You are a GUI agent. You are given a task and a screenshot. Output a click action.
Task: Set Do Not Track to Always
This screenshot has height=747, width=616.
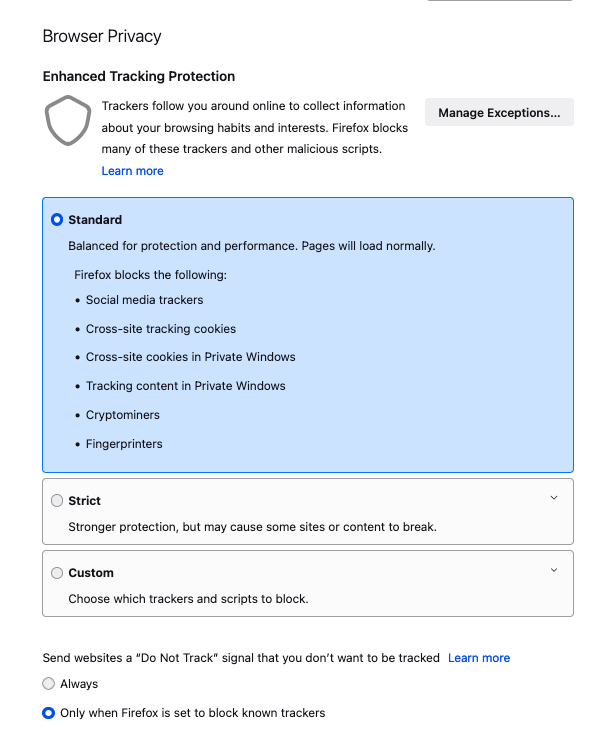click(x=49, y=684)
